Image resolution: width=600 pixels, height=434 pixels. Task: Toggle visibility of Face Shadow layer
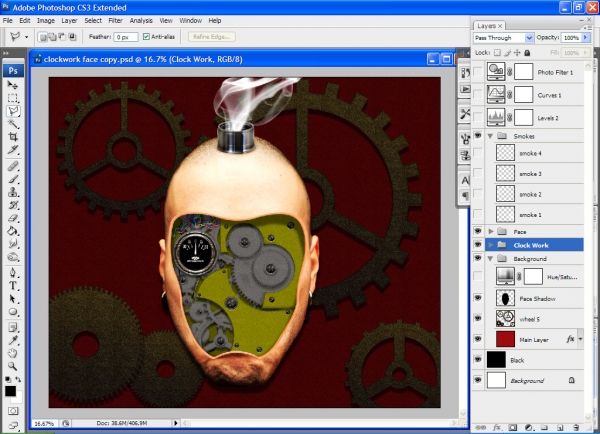(478, 298)
